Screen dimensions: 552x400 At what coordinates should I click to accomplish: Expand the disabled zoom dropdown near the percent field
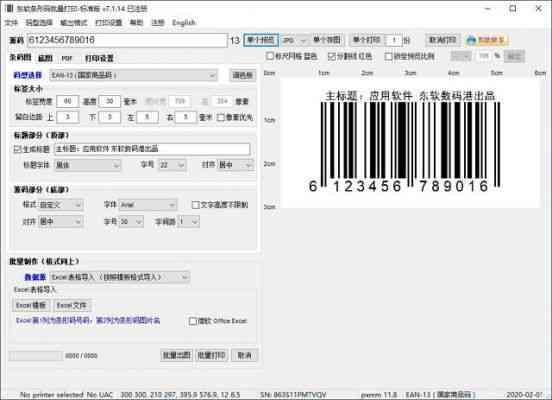(461, 56)
